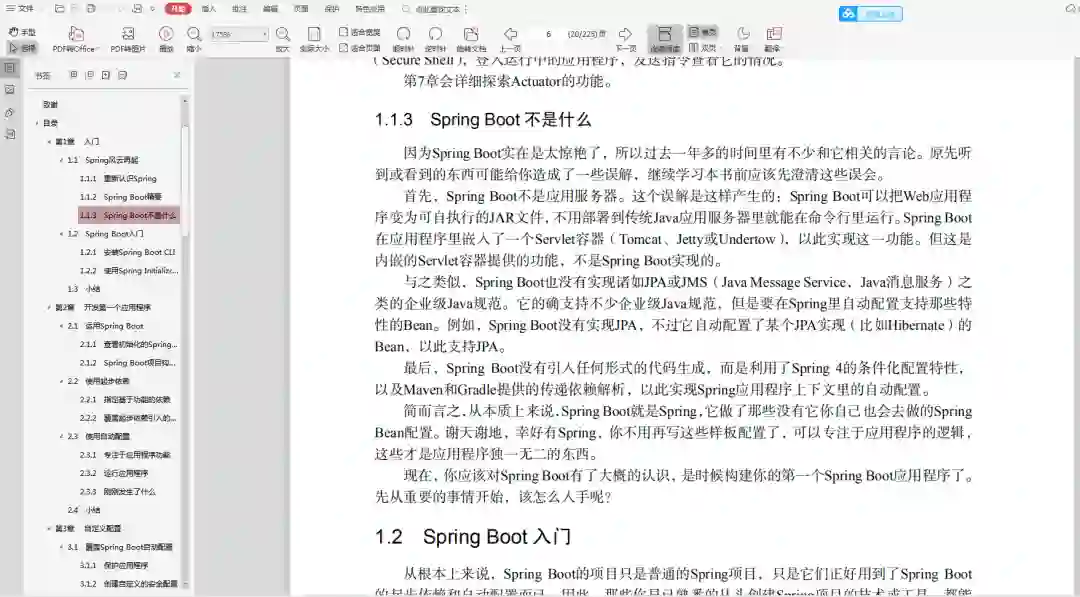Click the Add bookmark icon in bookmark panel
The width and height of the screenshot is (1080, 597).
pos(105,75)
